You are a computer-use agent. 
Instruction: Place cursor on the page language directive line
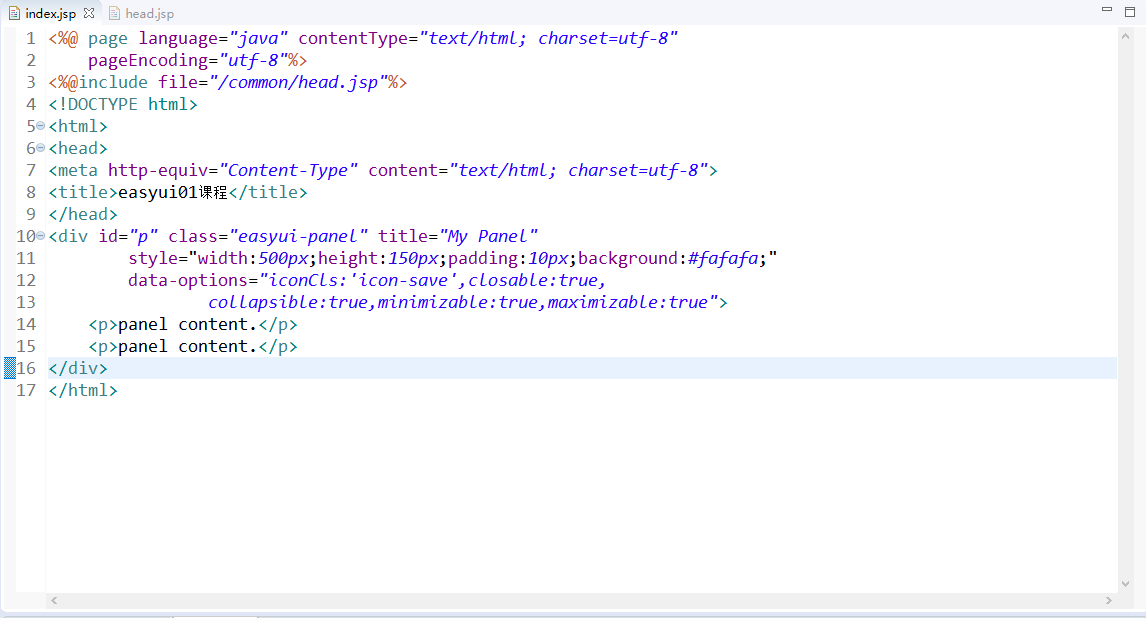point(363,38)
